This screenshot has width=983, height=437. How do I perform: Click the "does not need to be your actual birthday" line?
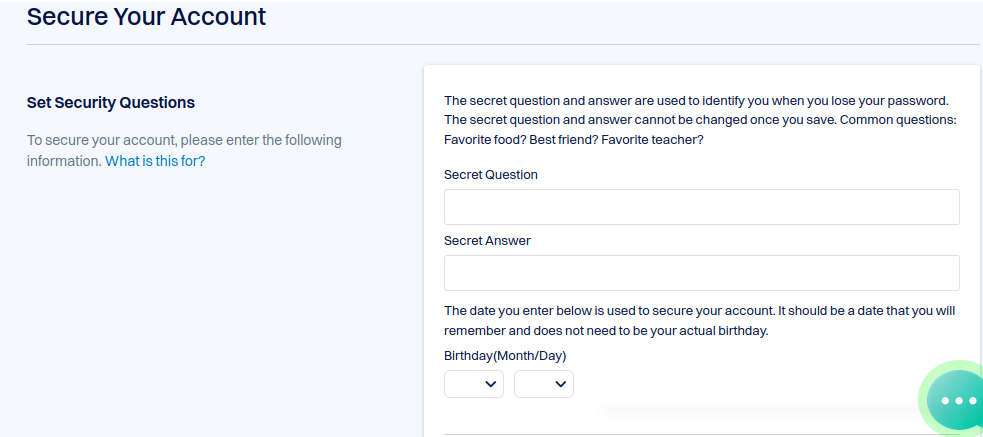tap(606, 331)
